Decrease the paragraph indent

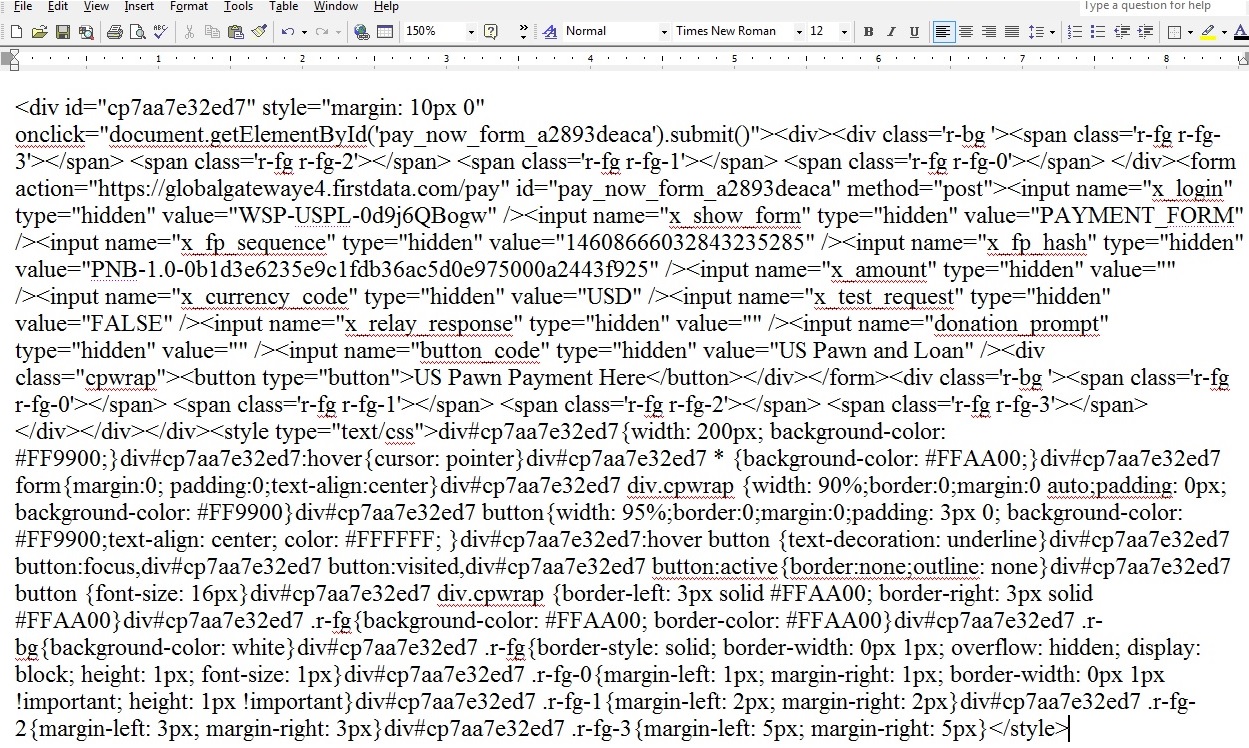point(1121,32)
